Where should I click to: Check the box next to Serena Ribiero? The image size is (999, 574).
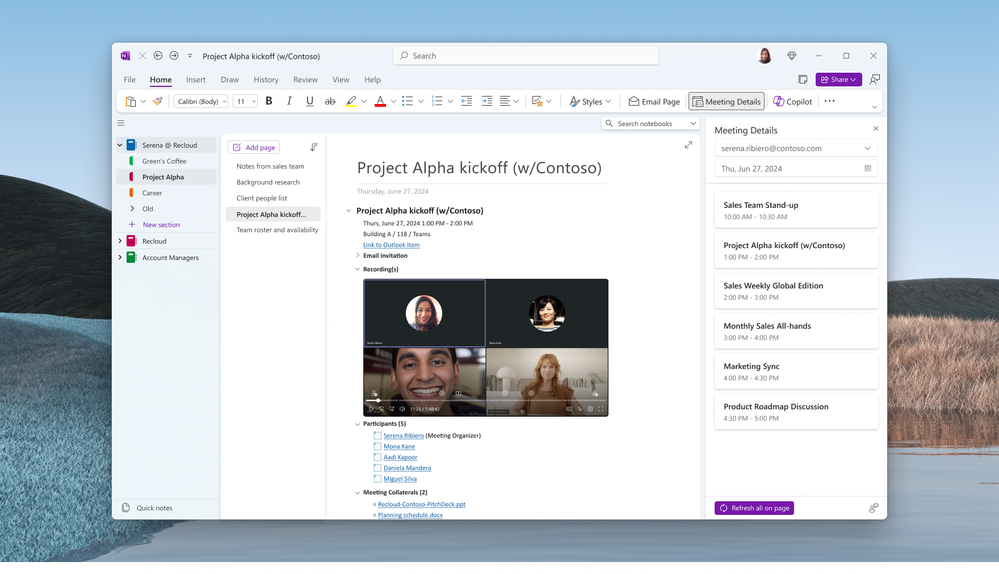tap(377, 436)
